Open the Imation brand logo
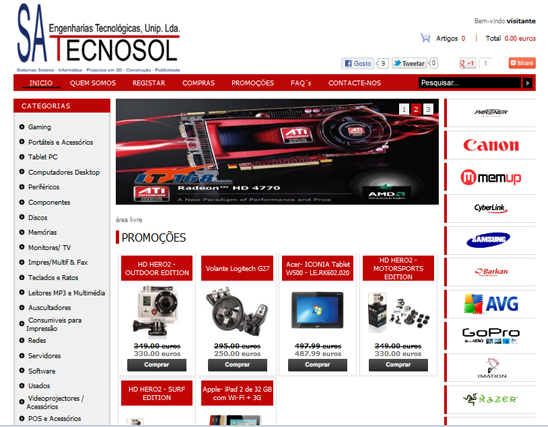This screenshot has width=548, height=427. click(492, 368)
